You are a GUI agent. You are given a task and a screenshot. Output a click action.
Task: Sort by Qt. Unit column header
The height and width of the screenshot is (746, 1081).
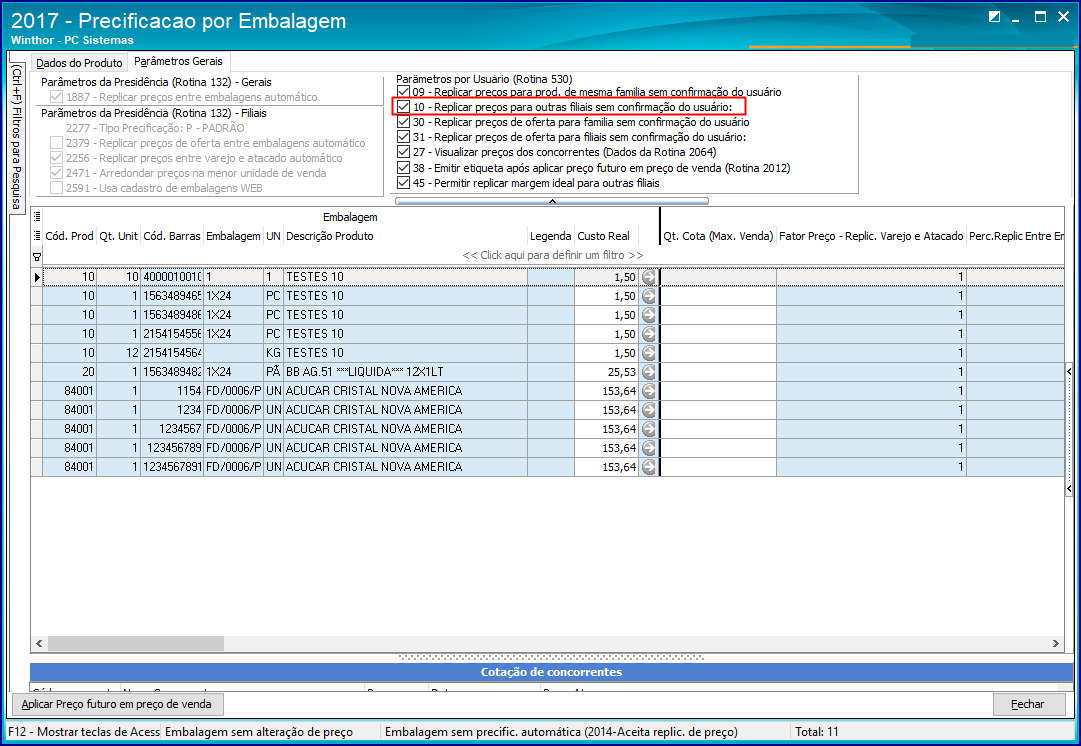[119, 236]
